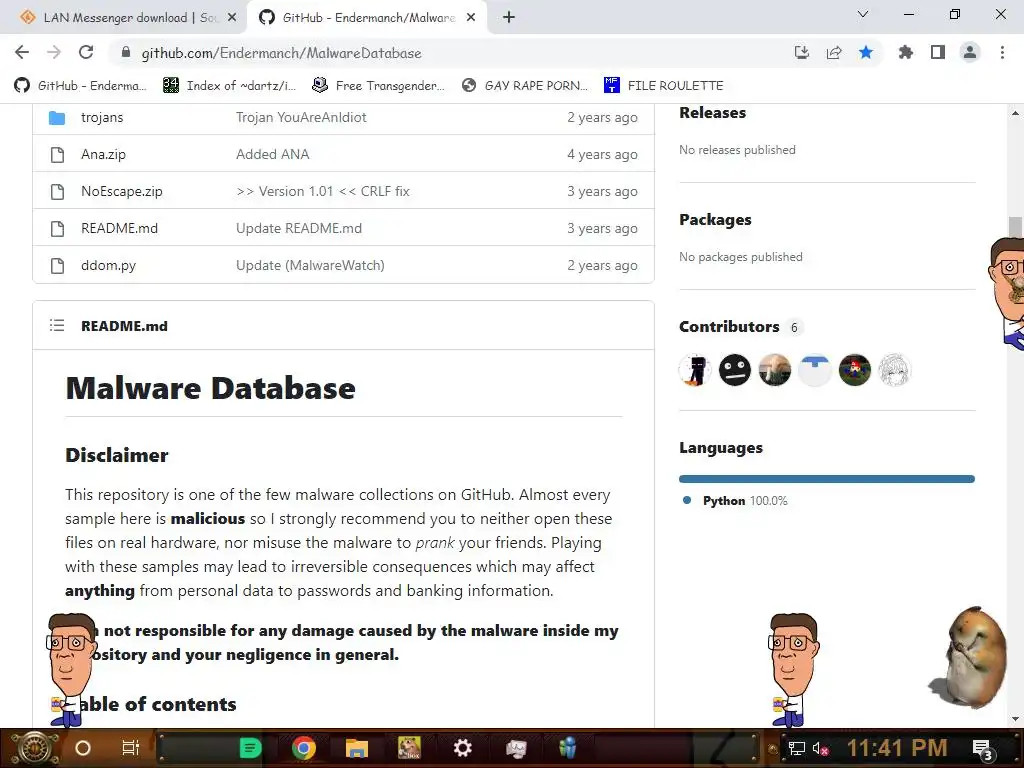
Task: Open the Packages section heading
Action: [715, 220]
